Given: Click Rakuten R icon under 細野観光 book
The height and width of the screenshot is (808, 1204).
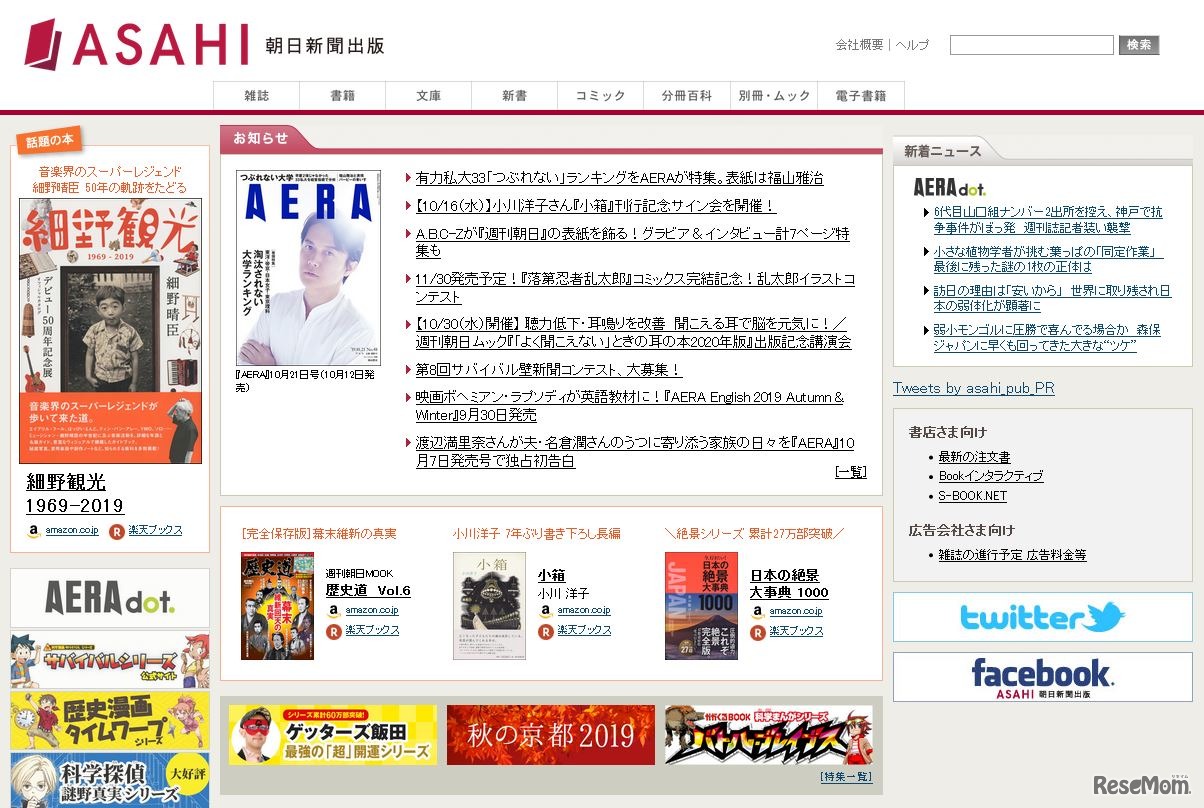Looking at the screenshot, I should point(116,531).
